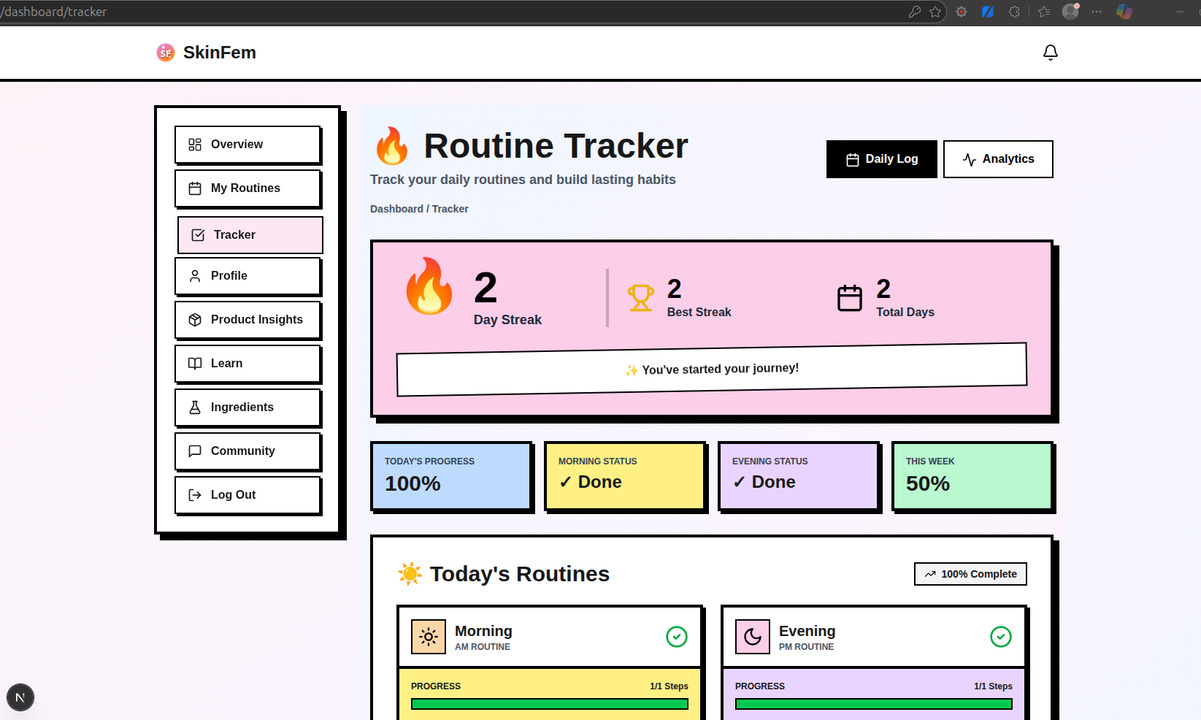Image resolution: width=1201 pixels, height=720 pixels.
Task: Click the Dashboard breadcrumb link
Action: click(396, 208)
